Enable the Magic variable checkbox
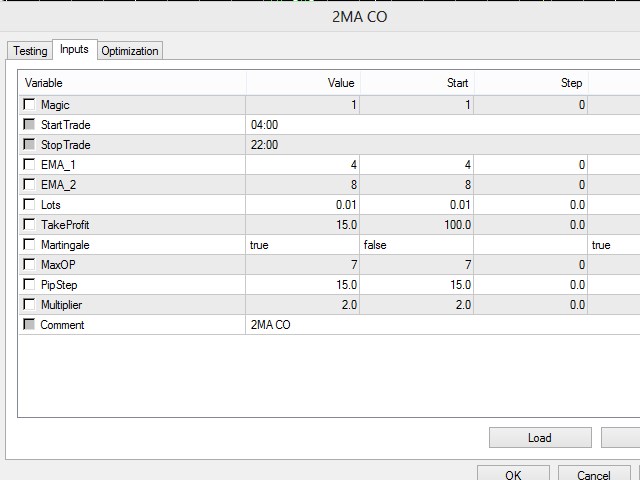Screen dimensions: 640x480 pyautogui.click(x=29, y=104)
